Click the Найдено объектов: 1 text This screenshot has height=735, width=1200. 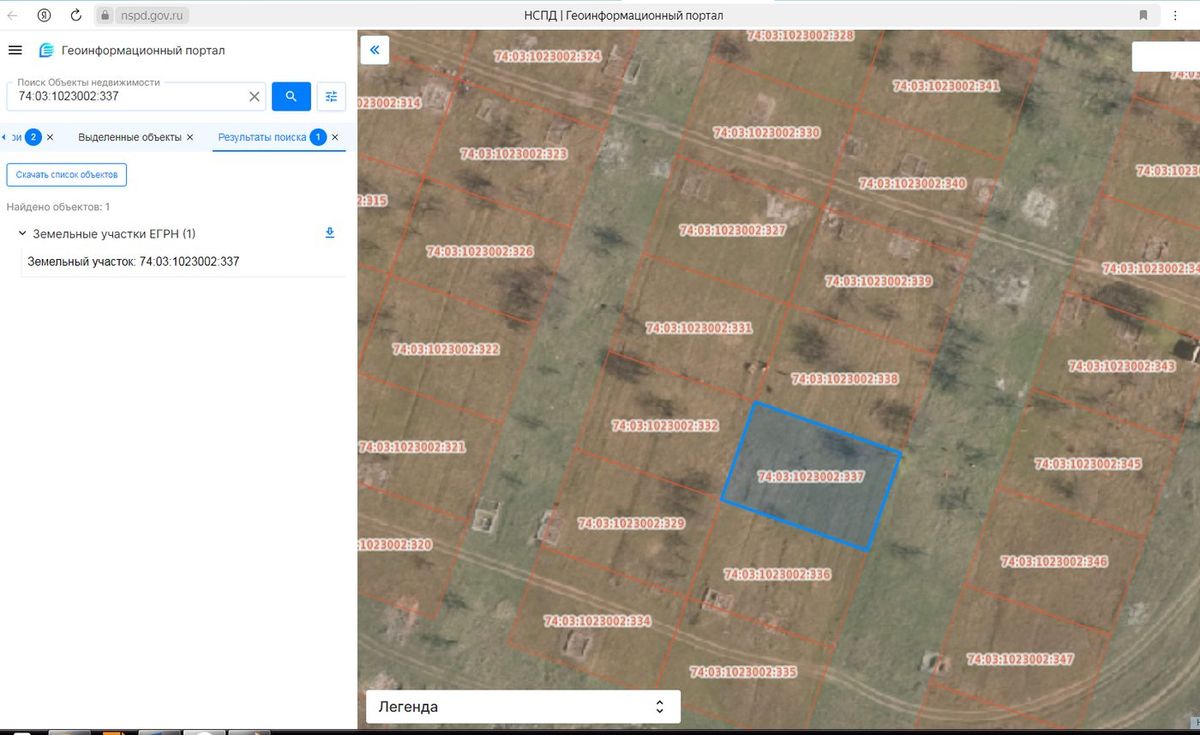click(x=58, y=207)
